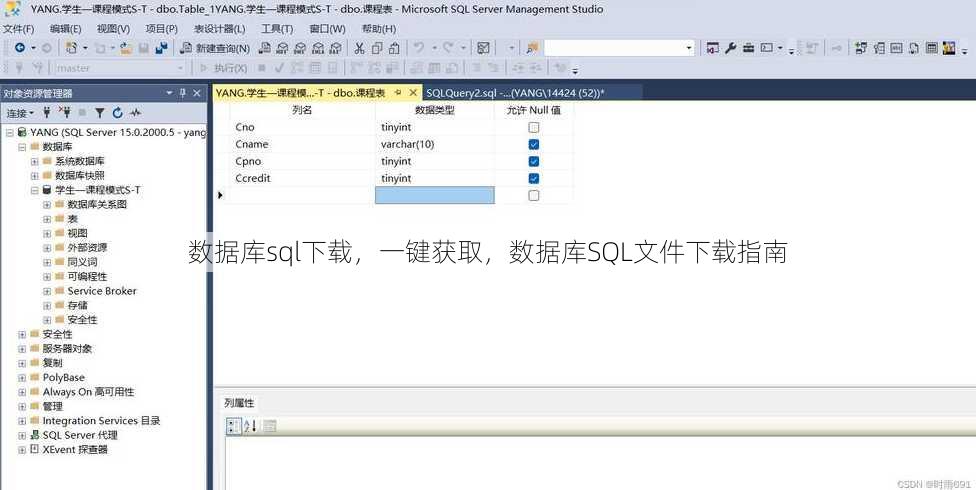Collapse the 数据库 folder

(x=22, y=147)
